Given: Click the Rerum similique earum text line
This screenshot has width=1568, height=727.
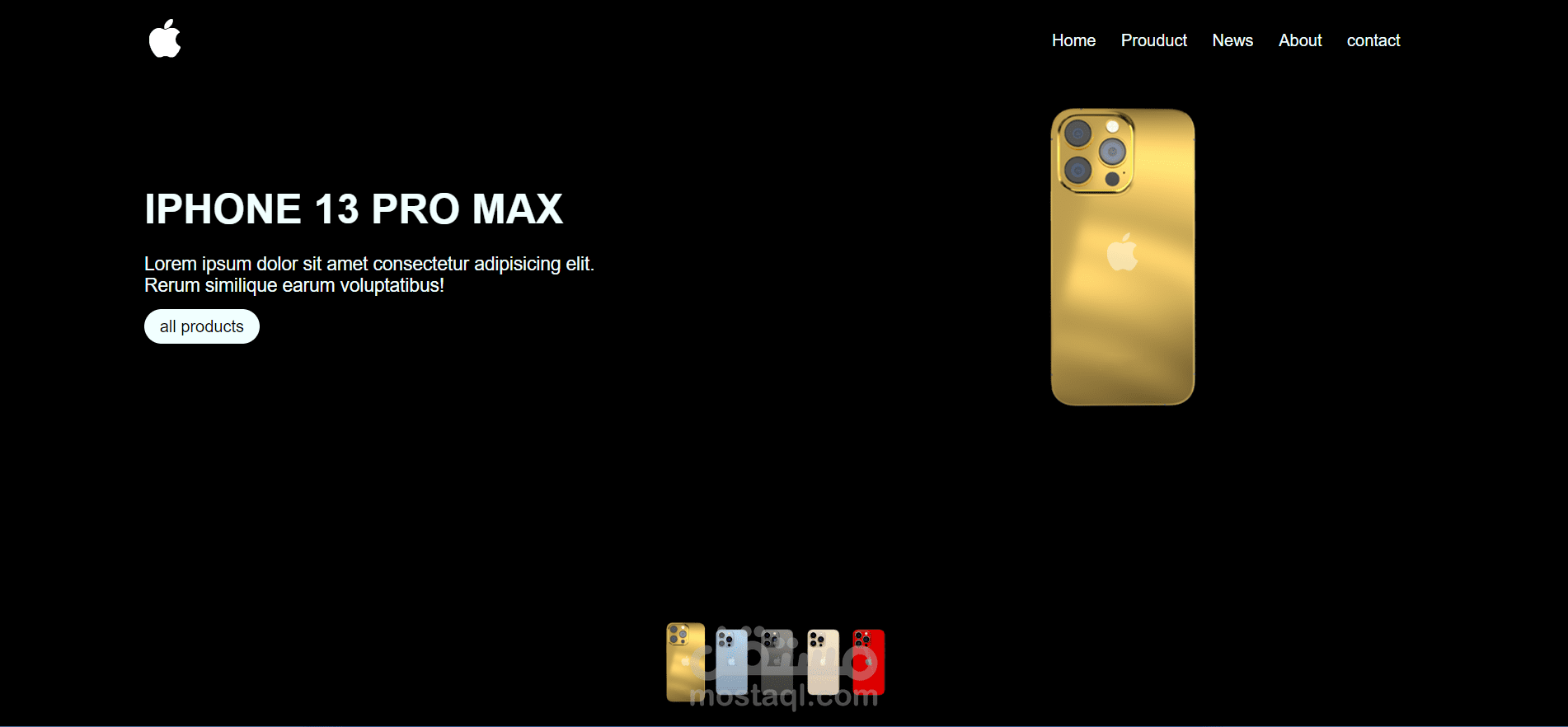Looking at the screenshot, I should (x=294, y=285).
